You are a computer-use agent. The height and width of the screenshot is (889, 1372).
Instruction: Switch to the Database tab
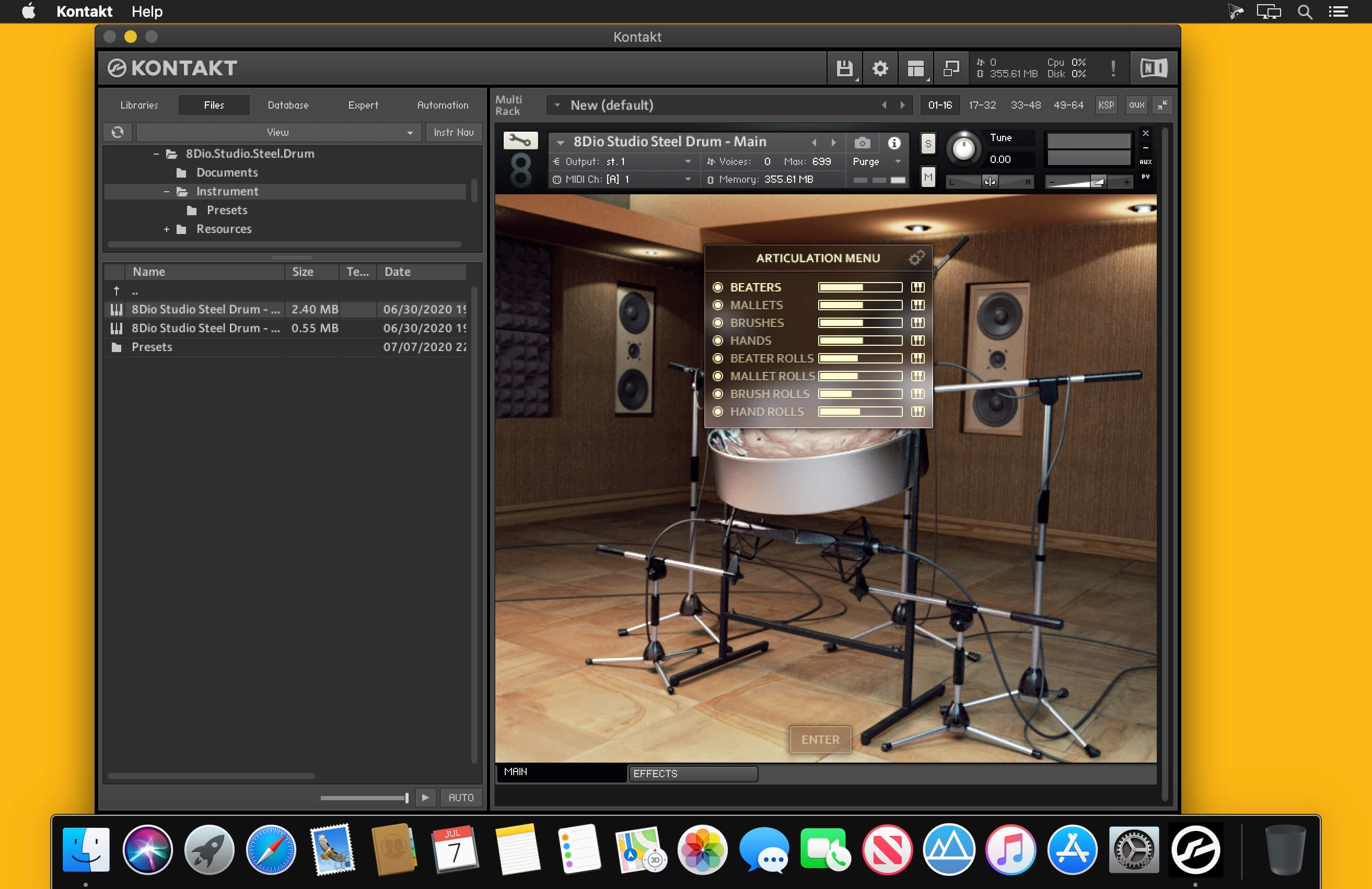pyautogui.click(x=288, y=105)
